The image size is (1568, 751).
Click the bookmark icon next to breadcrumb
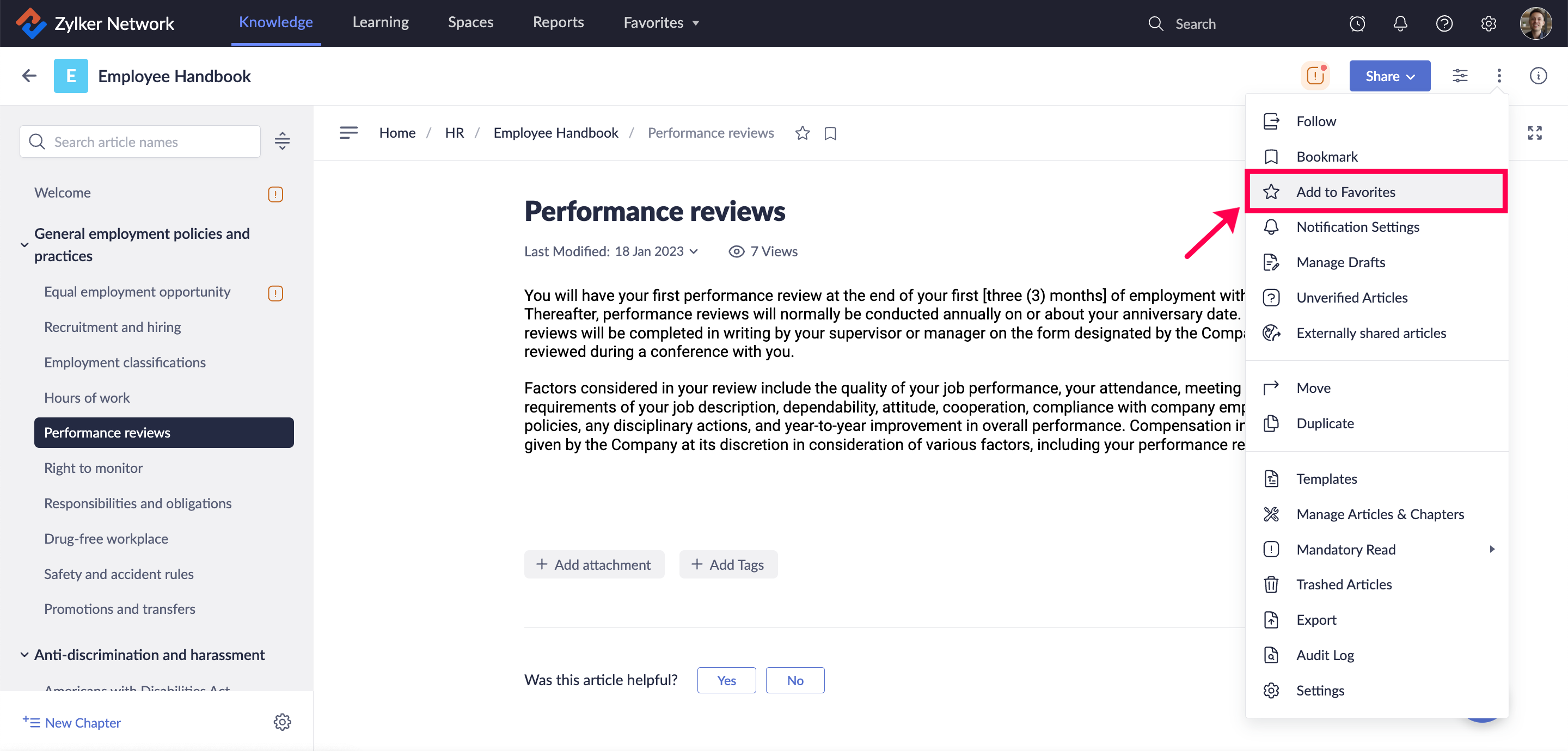pyautogui.click(x=830, y=133)
